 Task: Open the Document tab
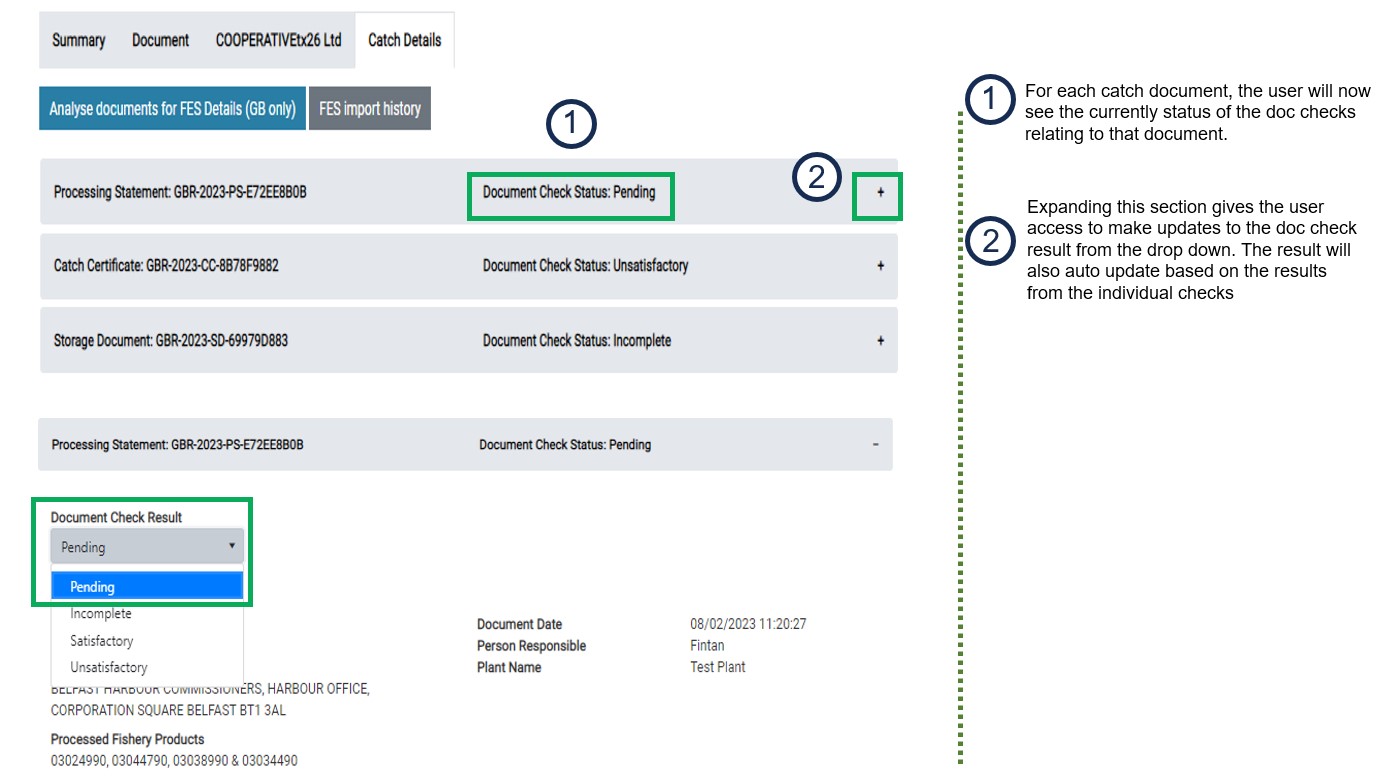pyautogui.click(x=160, y=41)
